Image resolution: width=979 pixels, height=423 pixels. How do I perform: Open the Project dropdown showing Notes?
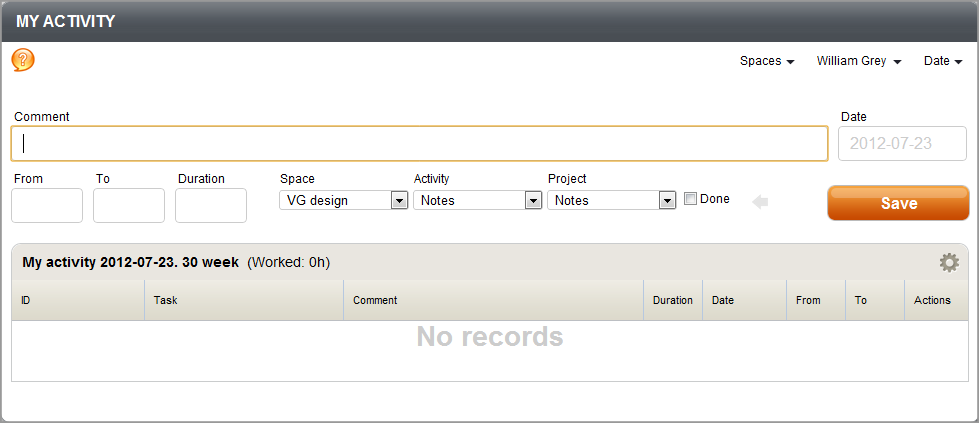click(612, 201)
